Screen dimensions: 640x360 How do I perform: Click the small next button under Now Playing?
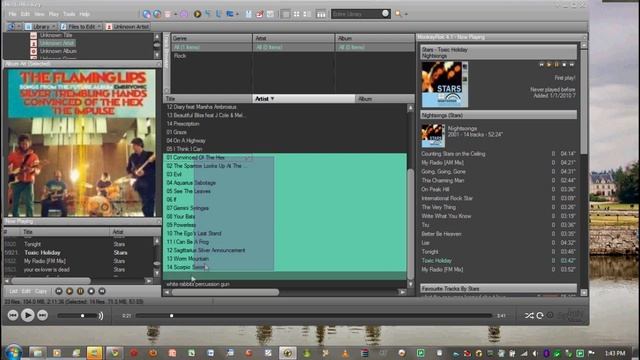tap(102, 291)
